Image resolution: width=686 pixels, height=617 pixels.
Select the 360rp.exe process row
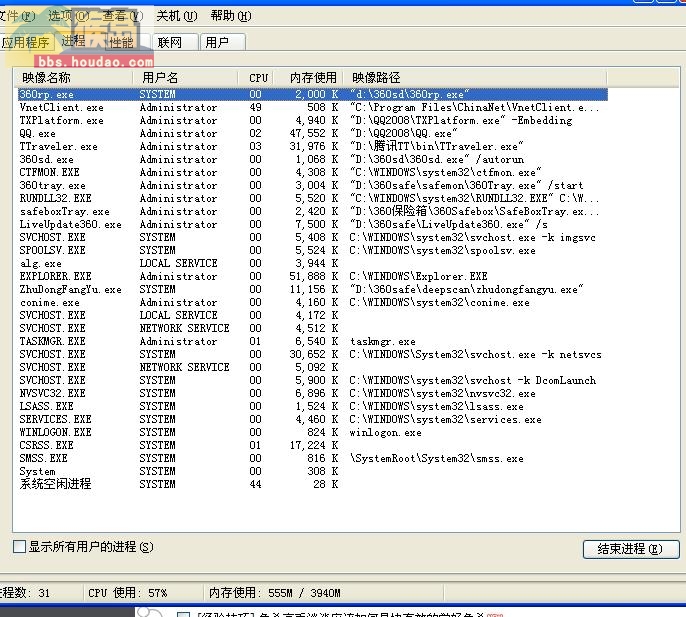point(312,94)
